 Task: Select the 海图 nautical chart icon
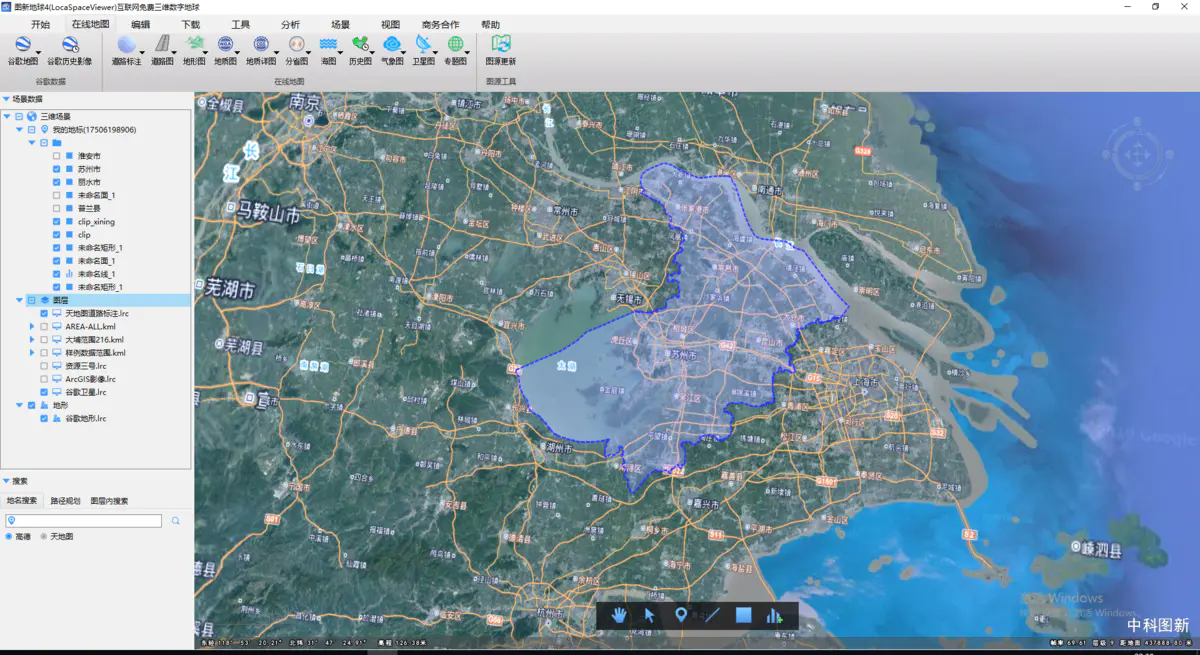[x=328, y=45]
